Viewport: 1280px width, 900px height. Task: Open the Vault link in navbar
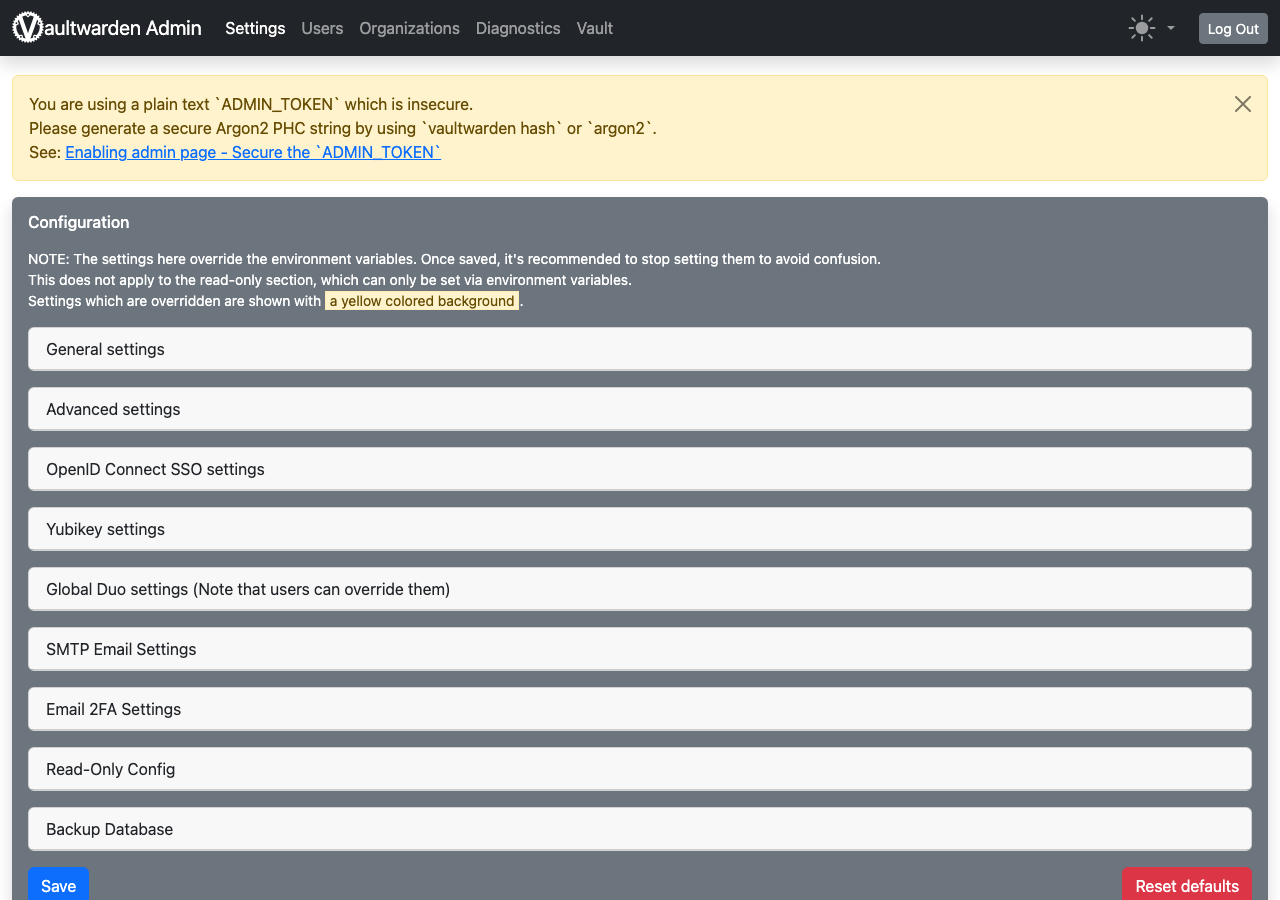point(595,28)
